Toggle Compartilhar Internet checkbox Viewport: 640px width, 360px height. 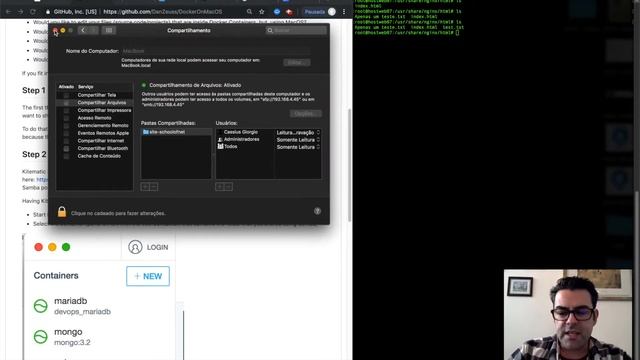(66, 141)
